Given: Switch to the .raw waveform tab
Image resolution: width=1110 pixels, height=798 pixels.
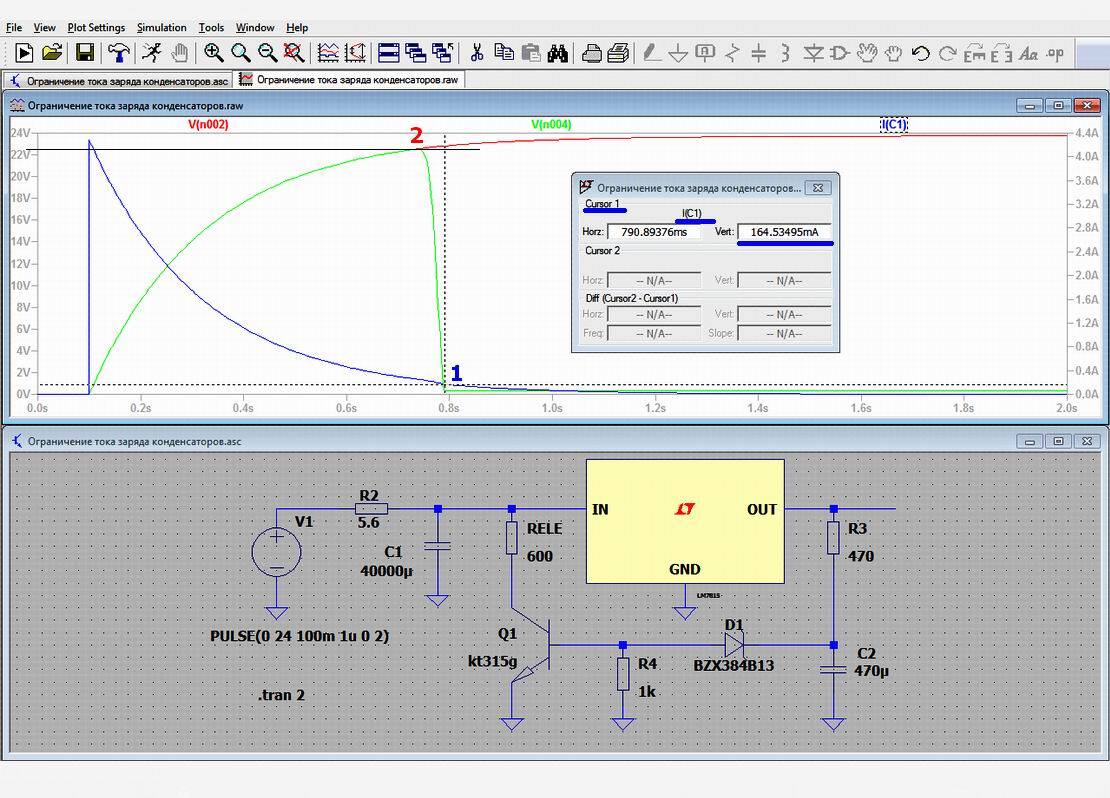Looking at the screenshot, I should click(350, 80).
